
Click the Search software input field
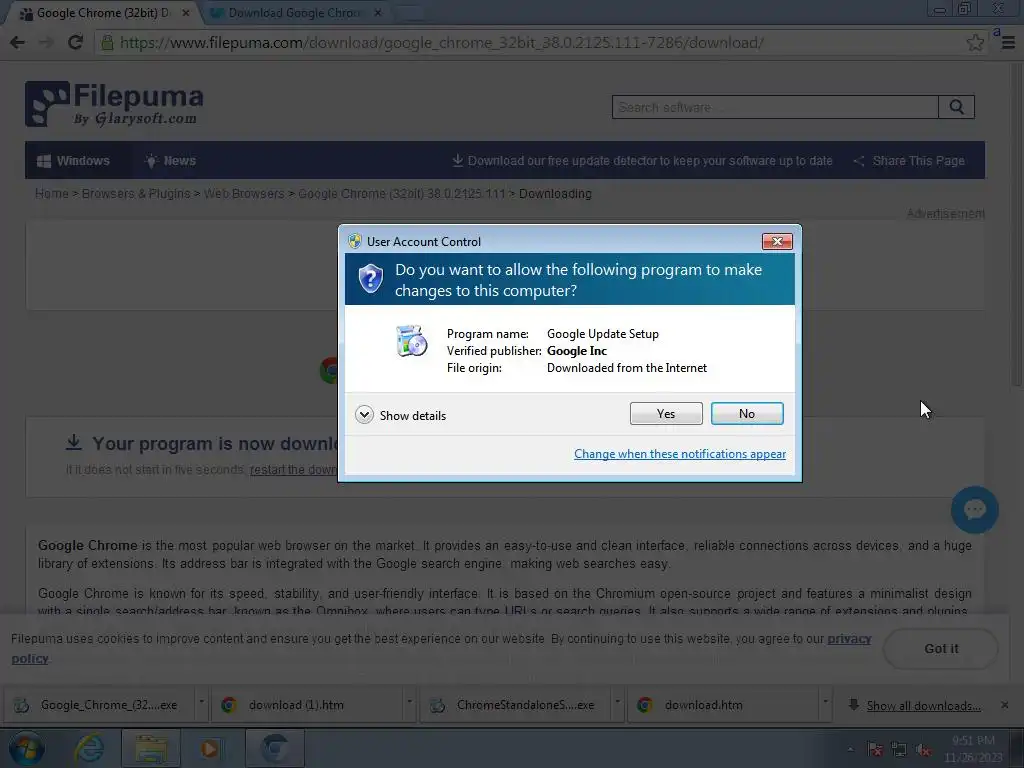[775, 107]
